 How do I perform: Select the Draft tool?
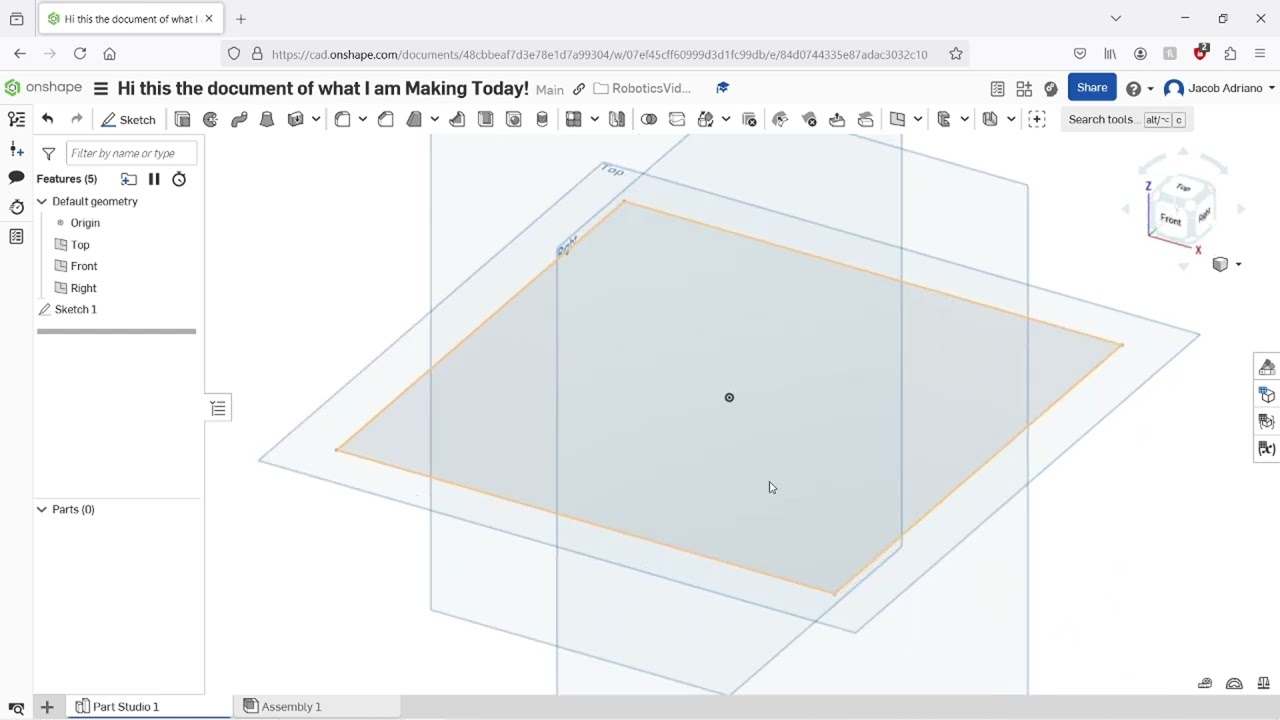(x=414, y=119)
